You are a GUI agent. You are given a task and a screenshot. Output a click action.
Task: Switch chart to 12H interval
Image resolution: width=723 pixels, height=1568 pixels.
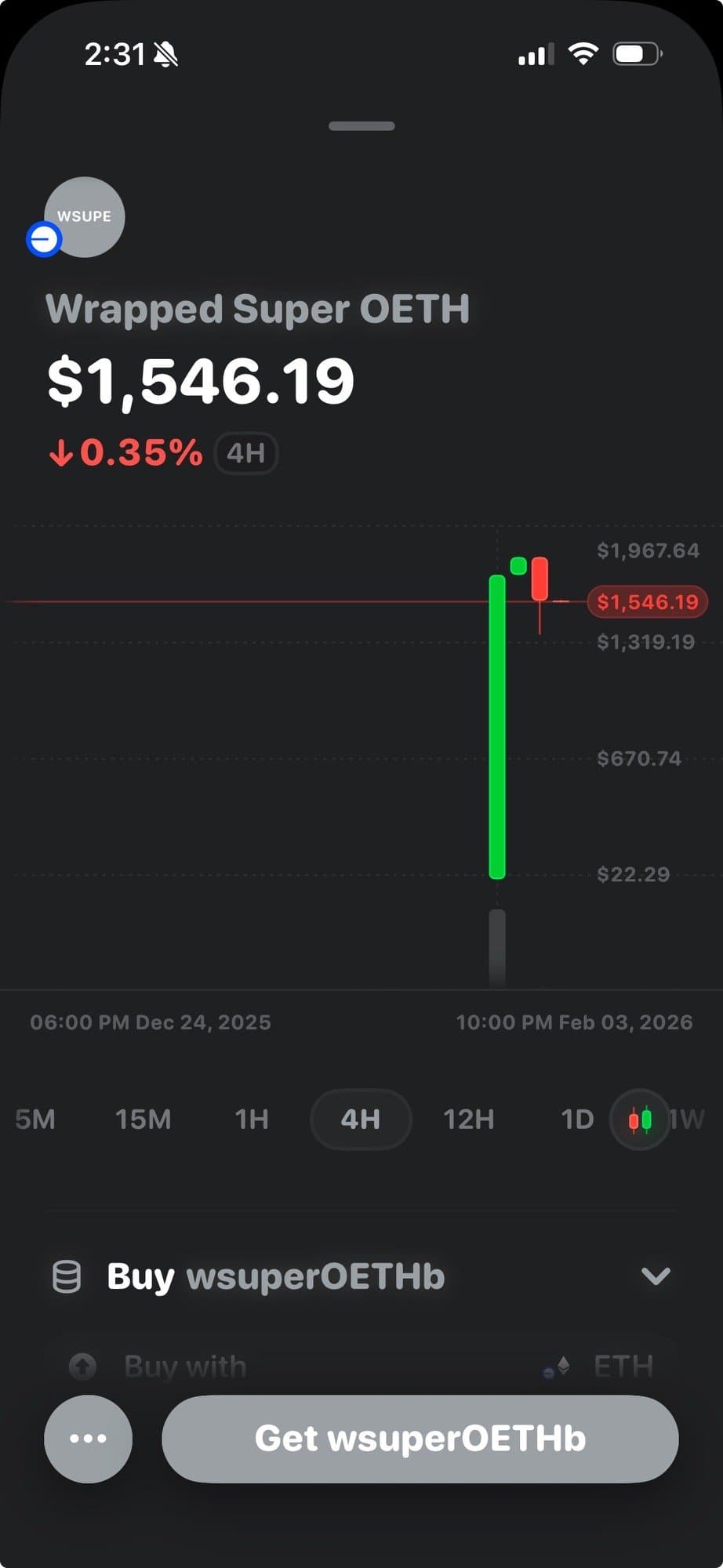pos(468,1119)
